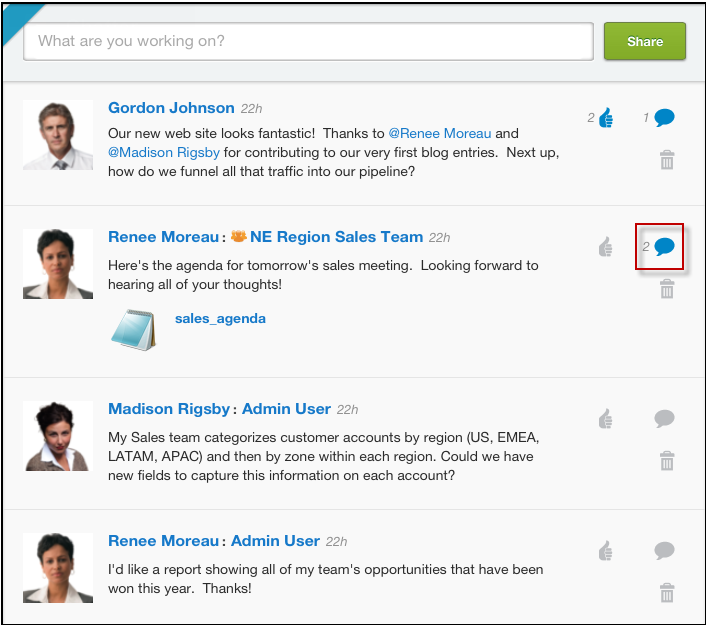The height and width of the screenshot is (625, 706).
Task: Delete the NE Region Sales Team post
Action: click(667, 289)
